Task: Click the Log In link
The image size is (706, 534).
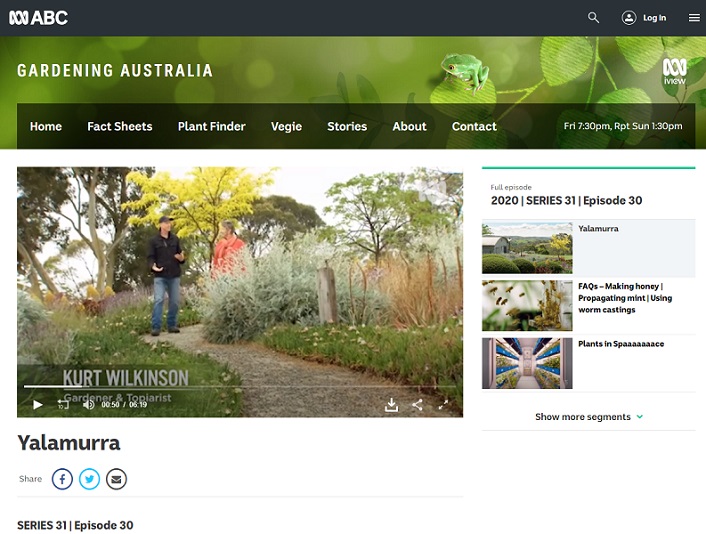Action: tap(654, 18)
